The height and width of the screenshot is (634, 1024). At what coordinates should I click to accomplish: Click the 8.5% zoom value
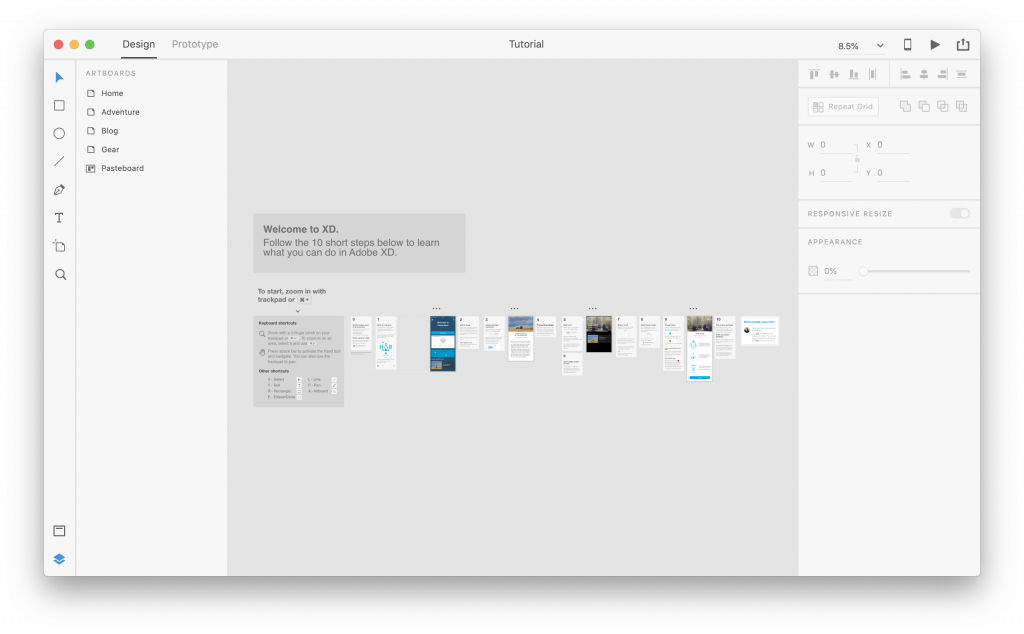tap(848, 46)
